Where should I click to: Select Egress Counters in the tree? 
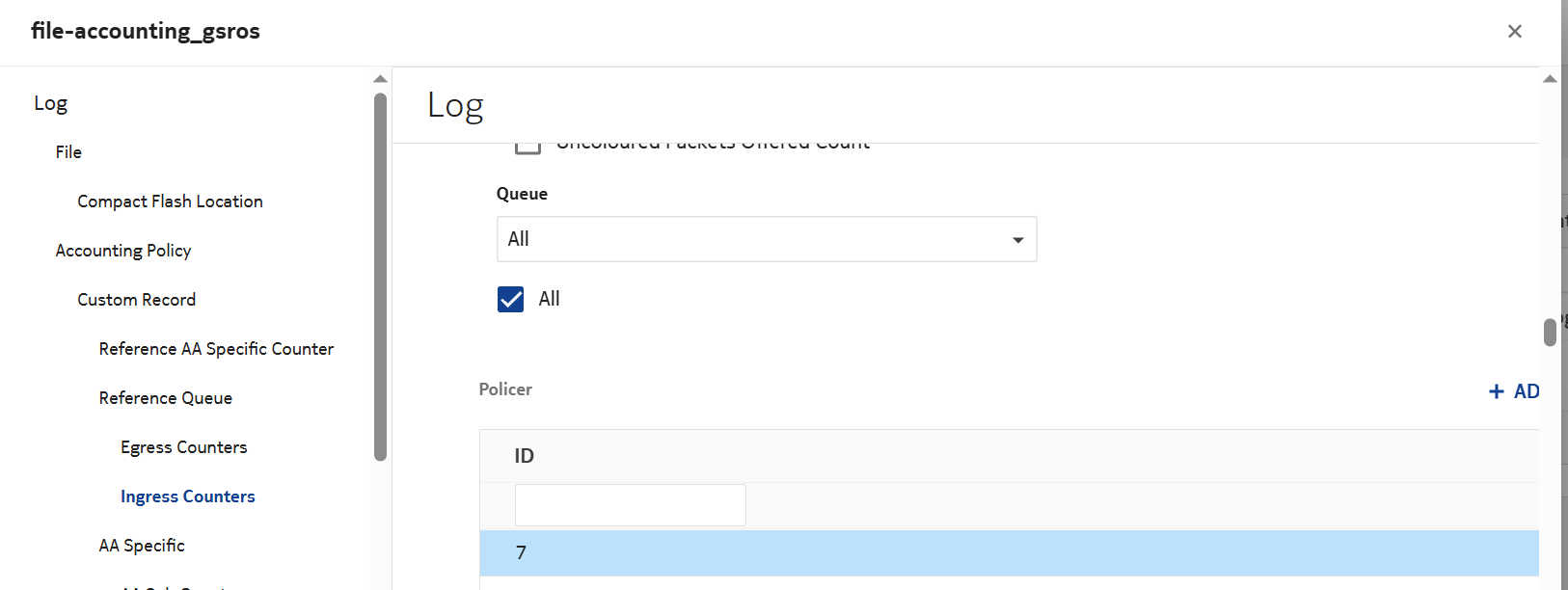tap(184, 447)
